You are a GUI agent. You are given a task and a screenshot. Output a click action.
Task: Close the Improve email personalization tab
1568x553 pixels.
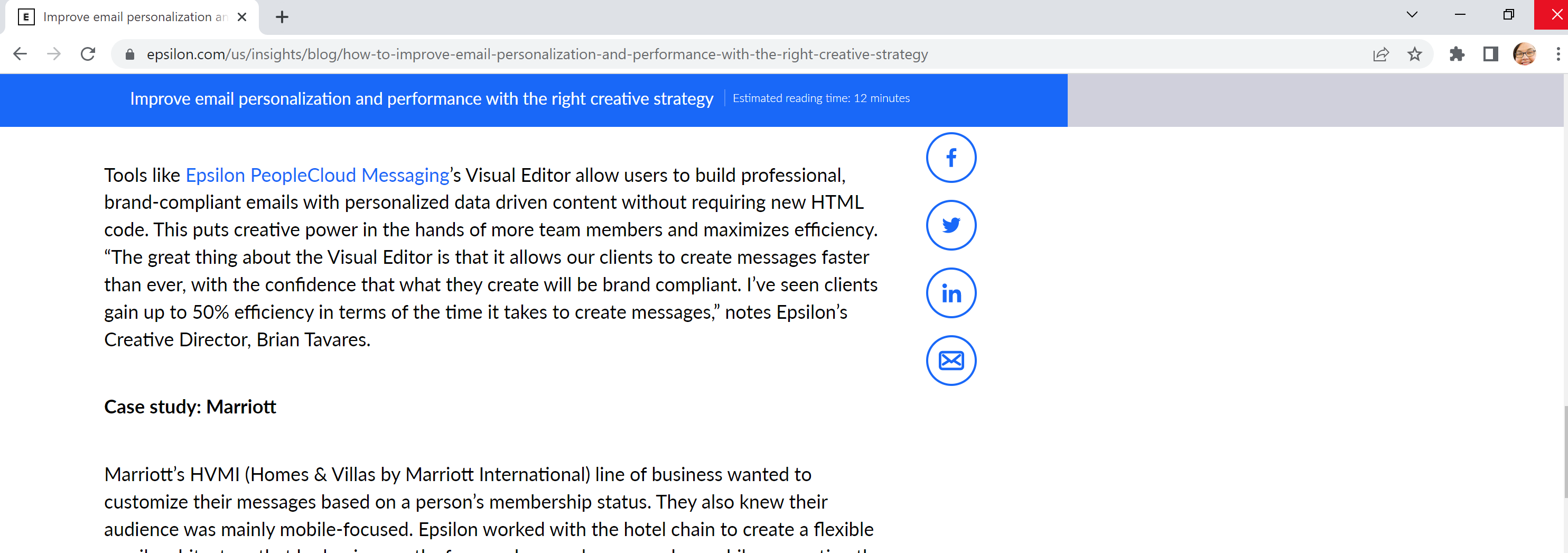click(241, 17)
